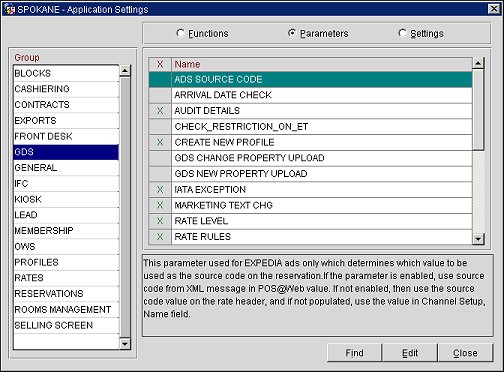Select the BLOCKS group

click(x=66, y=73)
